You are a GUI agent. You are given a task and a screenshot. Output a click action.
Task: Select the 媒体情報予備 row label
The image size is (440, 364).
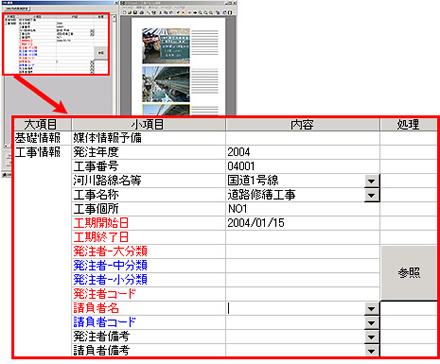click(x=107, y=138)
